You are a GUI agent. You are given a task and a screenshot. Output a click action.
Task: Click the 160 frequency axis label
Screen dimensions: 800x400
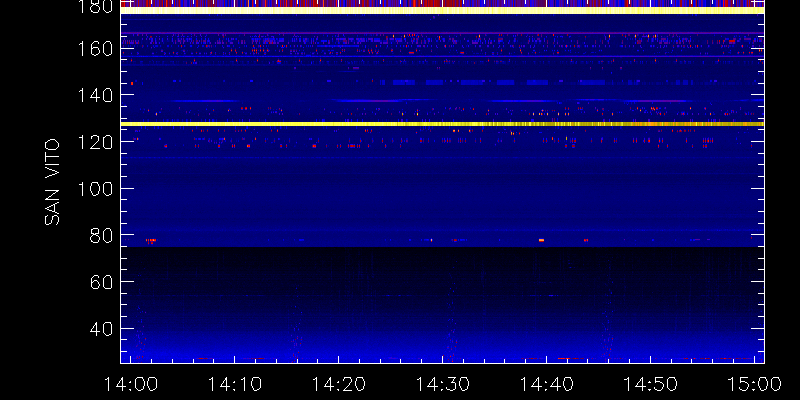(x=94, y=49)
